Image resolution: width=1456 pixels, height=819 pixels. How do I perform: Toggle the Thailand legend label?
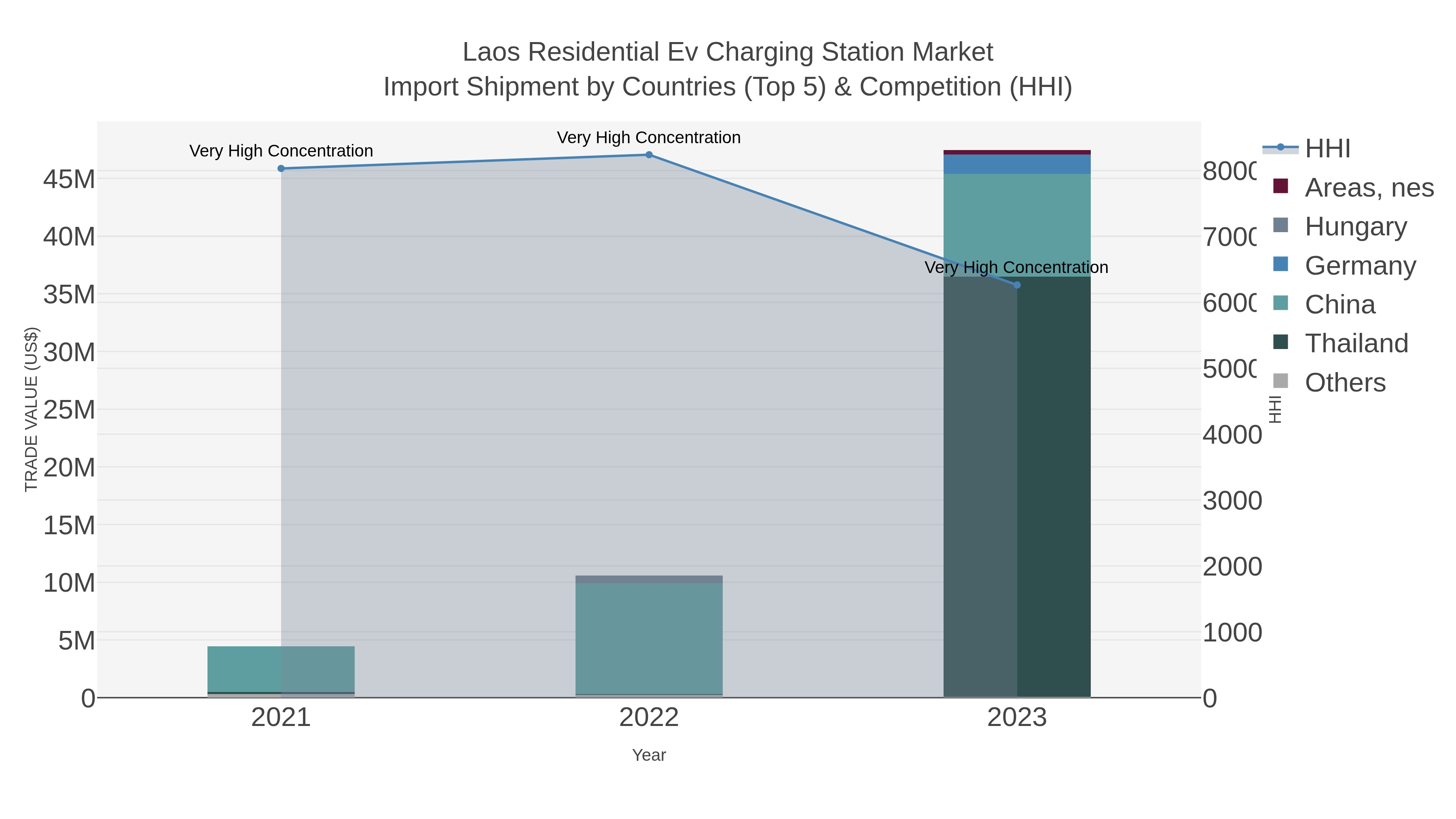(x=1357, y=344)
